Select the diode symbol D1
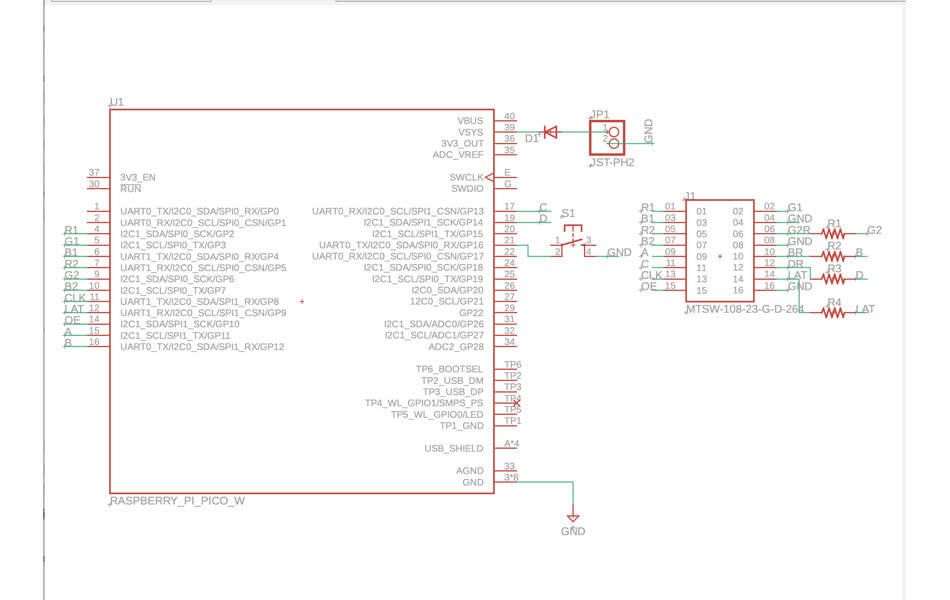This screenshot has height=600, width=950. click(549, 130)
